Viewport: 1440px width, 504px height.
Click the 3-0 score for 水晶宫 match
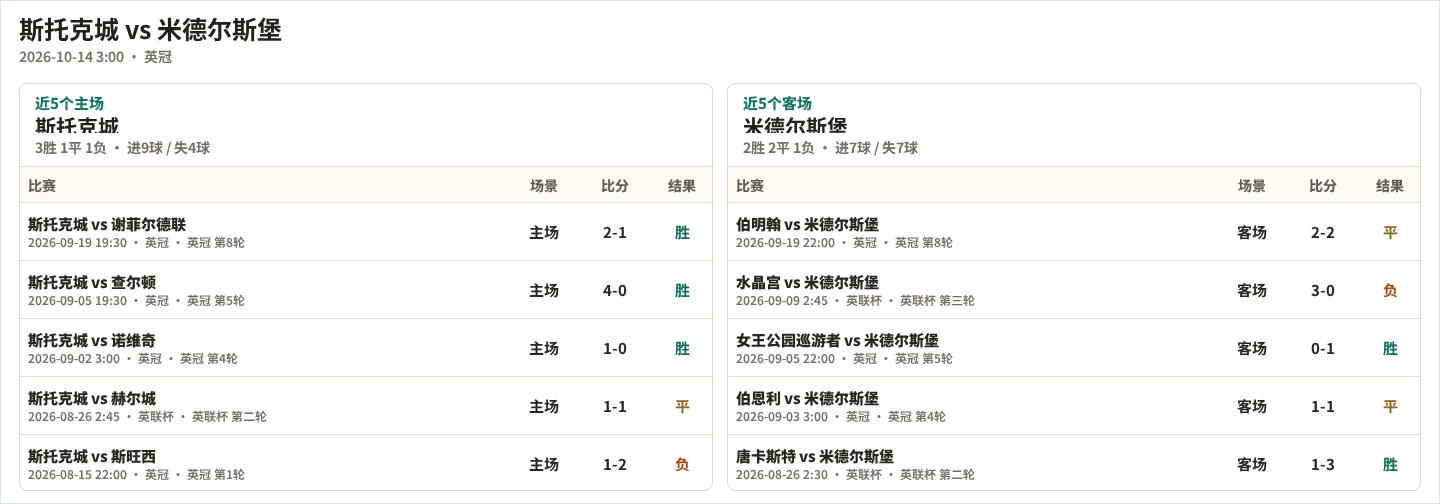1323,291
